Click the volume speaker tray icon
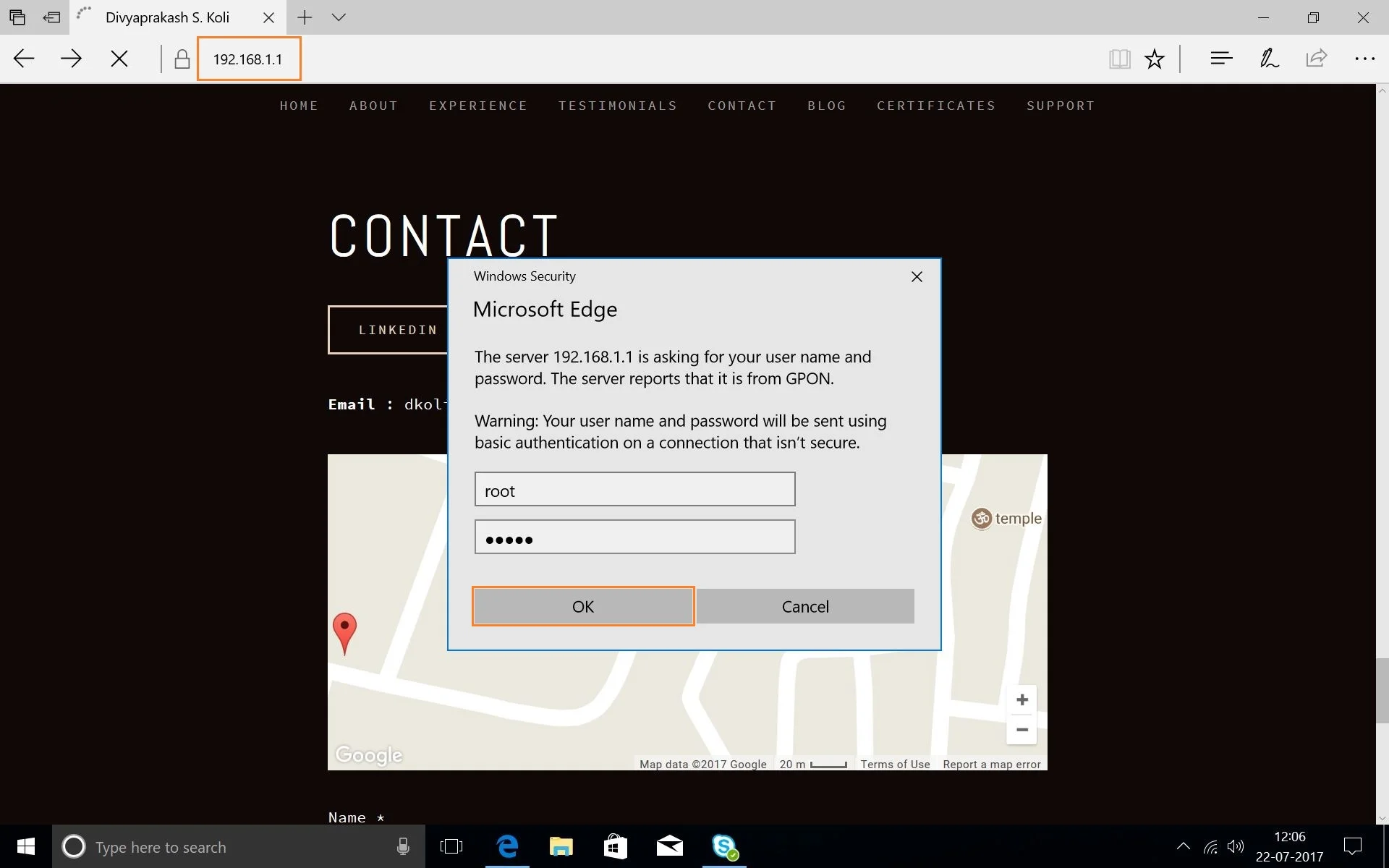1389x868 pixels. point(1236,846)
